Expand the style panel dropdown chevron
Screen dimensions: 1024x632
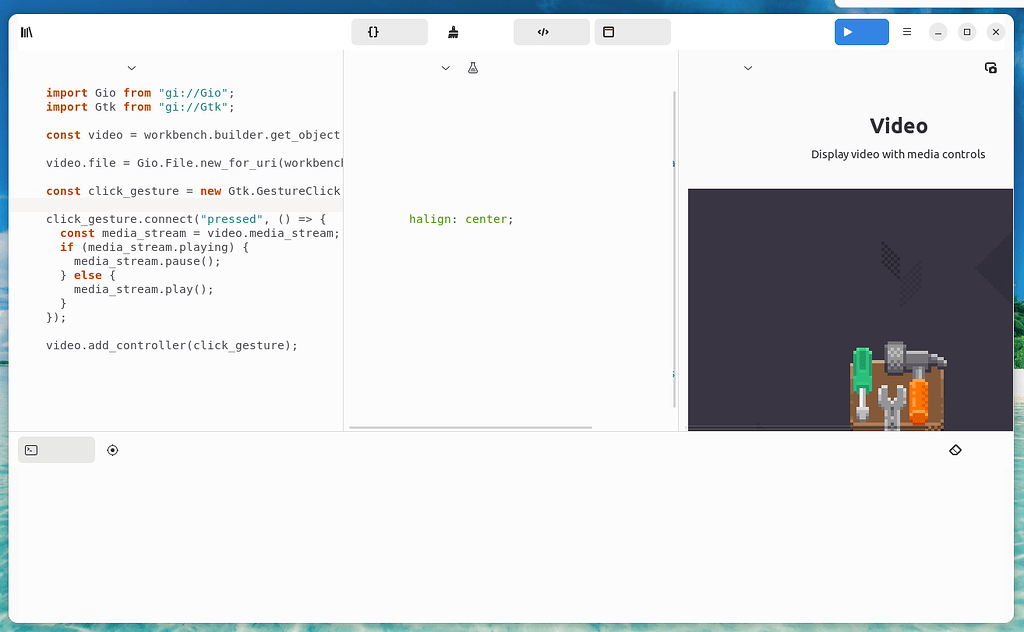(x=446, y=68)
